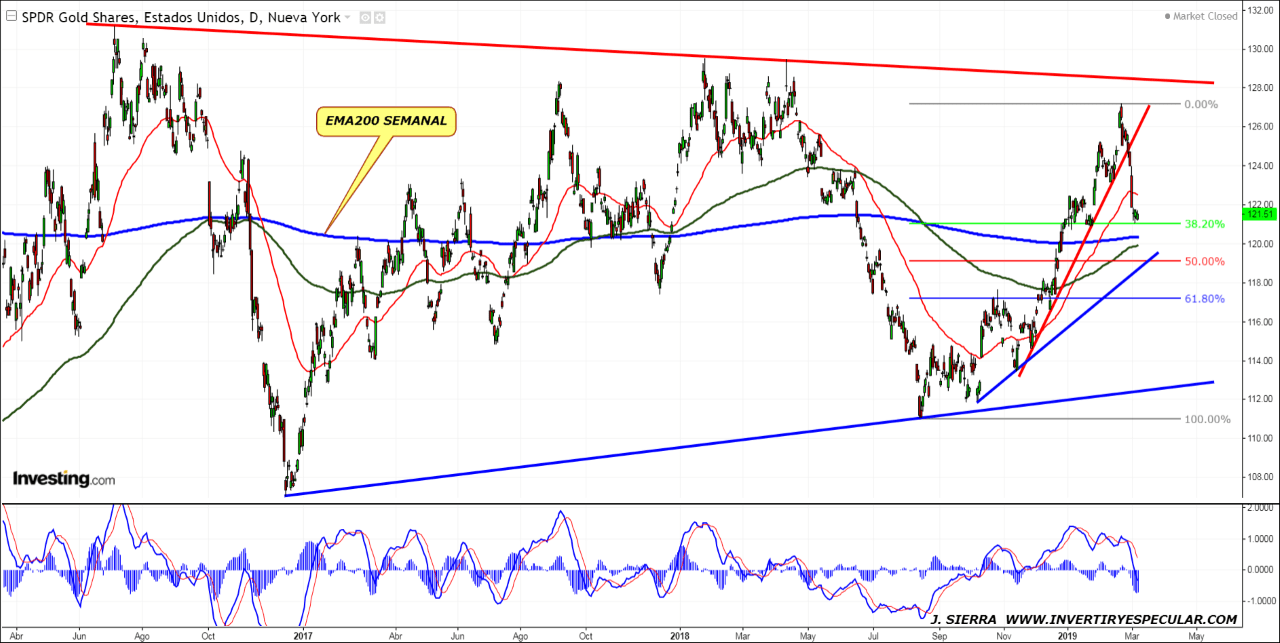The image size is (1280, 643).
Task: Click the 132.00 price scale label
Action: point(1258,10)
